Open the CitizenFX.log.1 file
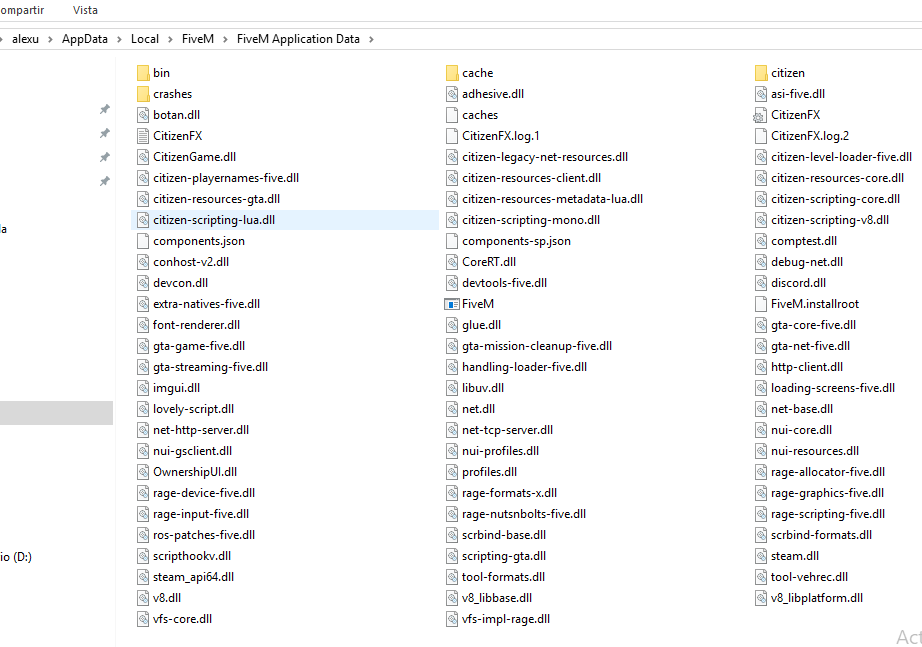Screen dimensions: 922x647 pyautogui.click(x=499, y=135)
